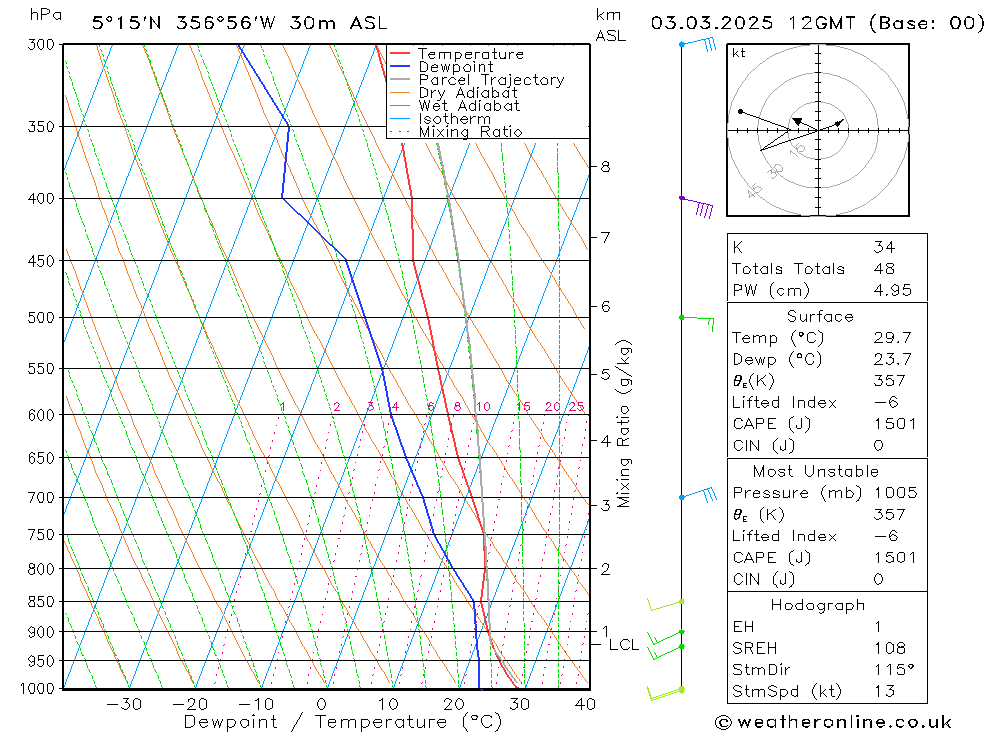Viewport: 1000px width, 733px height.
Task: Click the LCL level label
Action: [x=624, y=645]
